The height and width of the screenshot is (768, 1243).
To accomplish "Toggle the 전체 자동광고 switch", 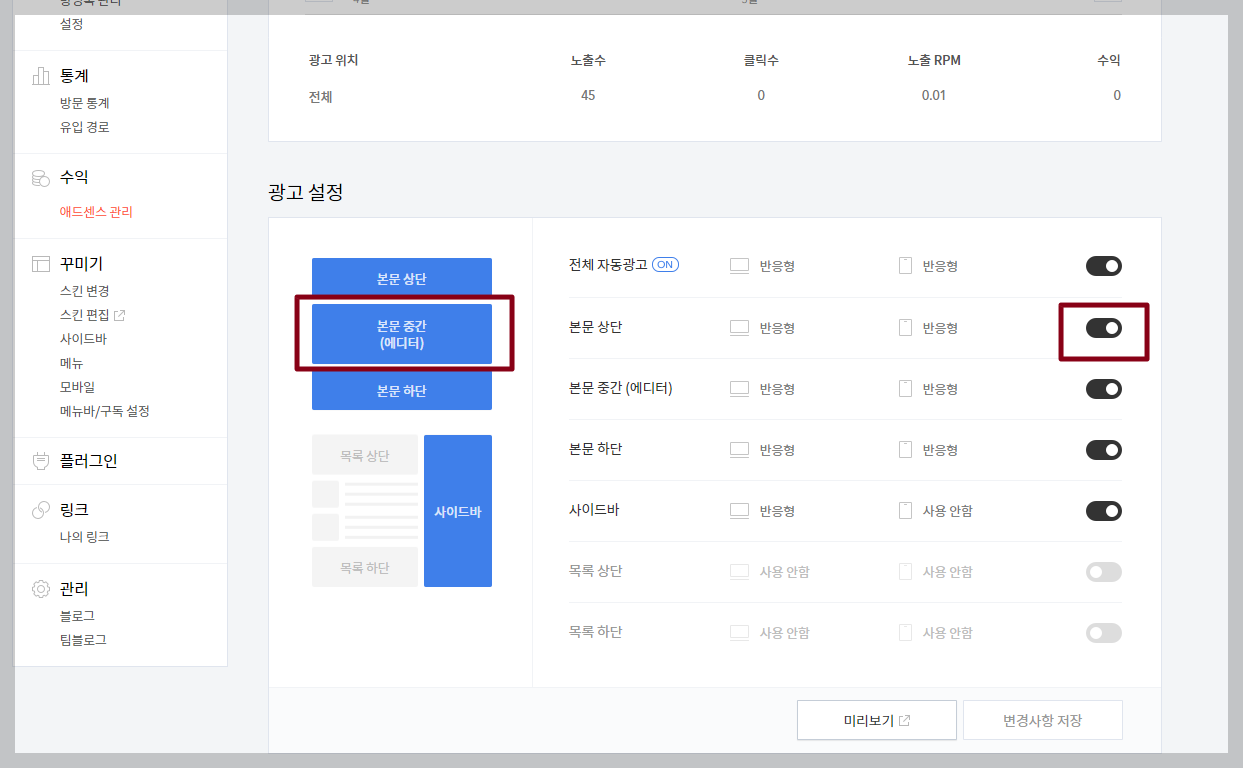I will pyautogui.click(x=1104, y=266).
